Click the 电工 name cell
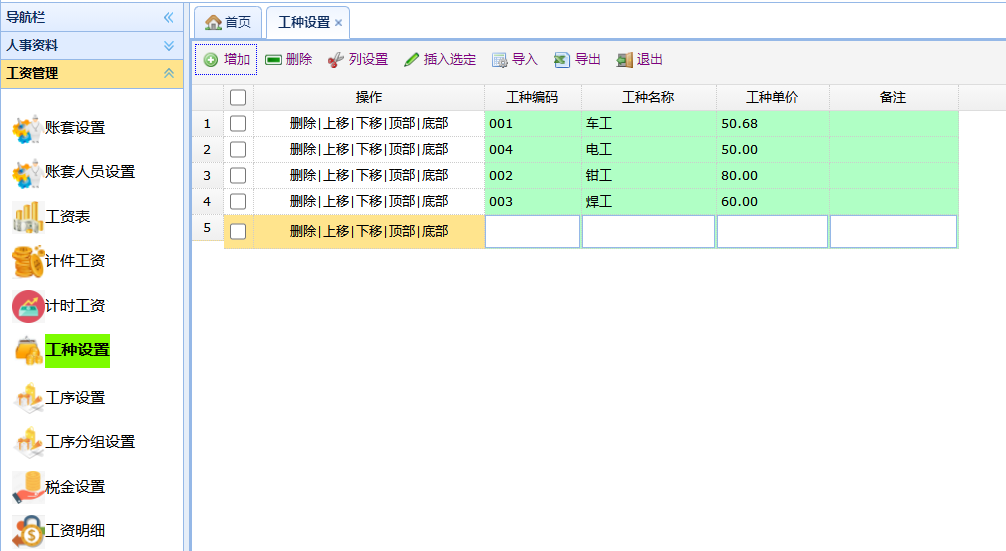Viewport: 1006px width, 551px height. pyautogui.click(x=649, y=149)
